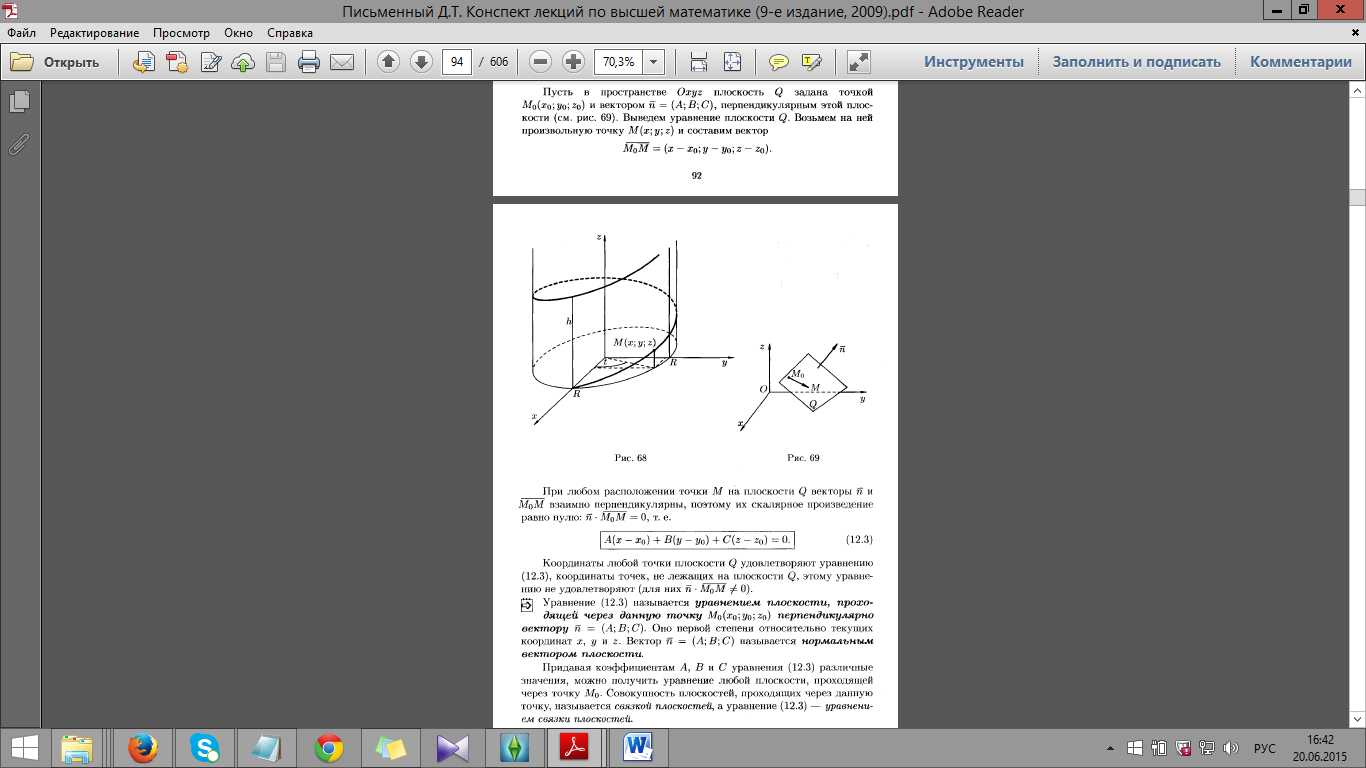The image size is (1366, 768).
Task: Open the zoom level dropdown arrow
Action: [654, 62]
